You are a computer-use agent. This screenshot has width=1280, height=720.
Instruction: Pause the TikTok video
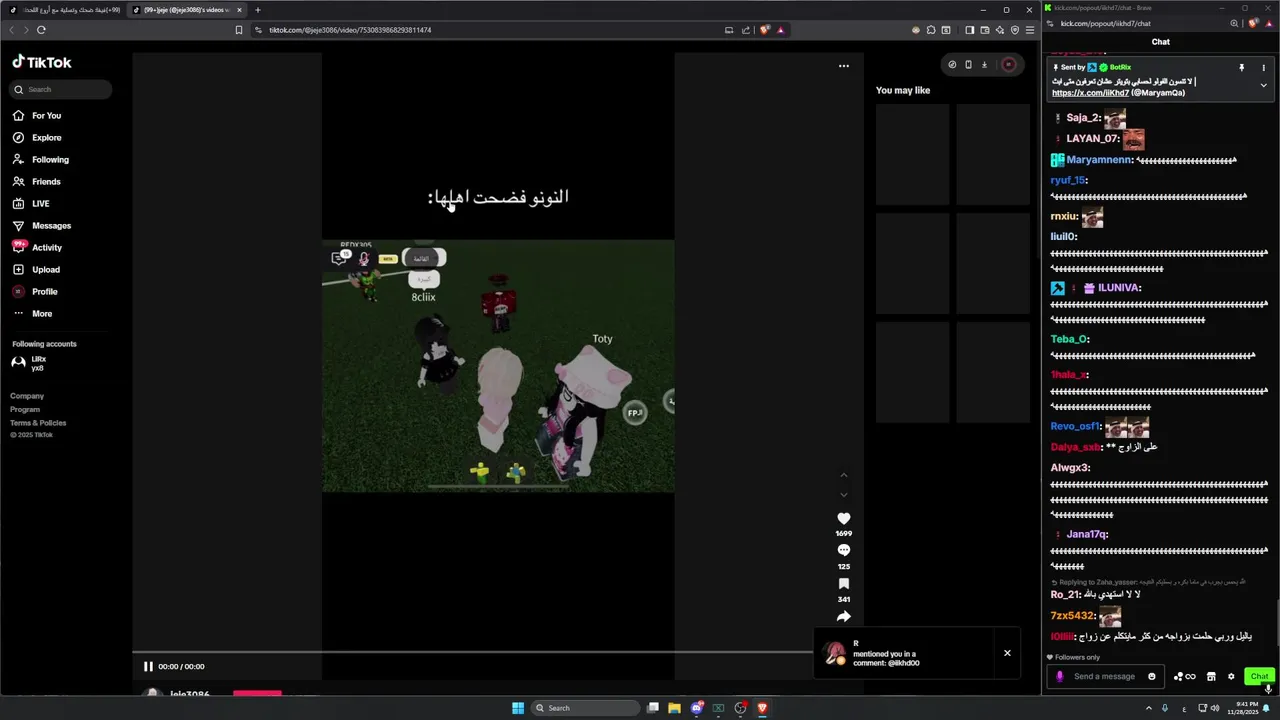click(x=148, y=666)
